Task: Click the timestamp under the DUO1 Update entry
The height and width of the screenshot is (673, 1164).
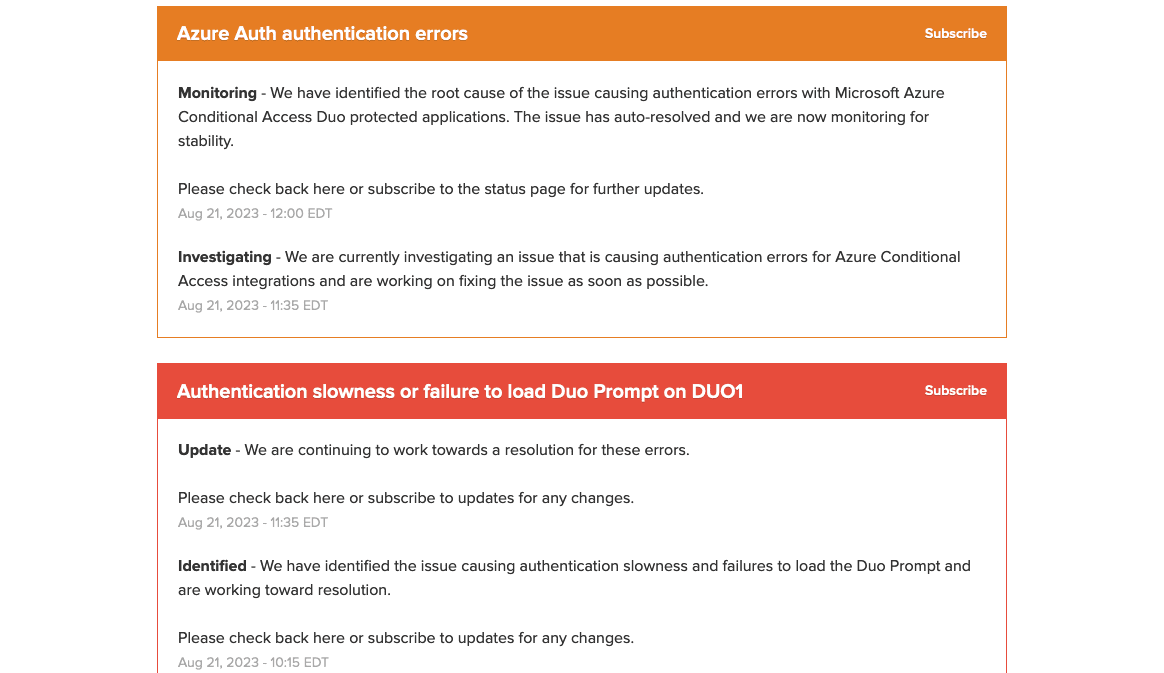Action: [x=253, y=523]
